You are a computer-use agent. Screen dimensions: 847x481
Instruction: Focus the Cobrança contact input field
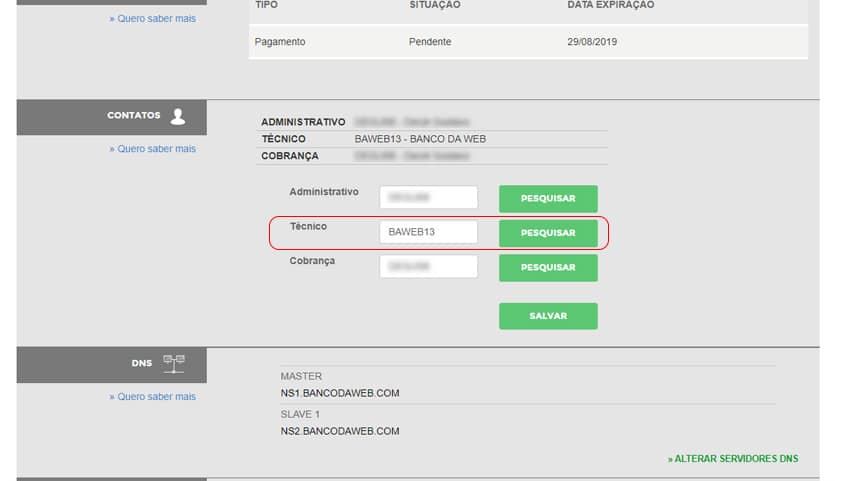[428, 267]
